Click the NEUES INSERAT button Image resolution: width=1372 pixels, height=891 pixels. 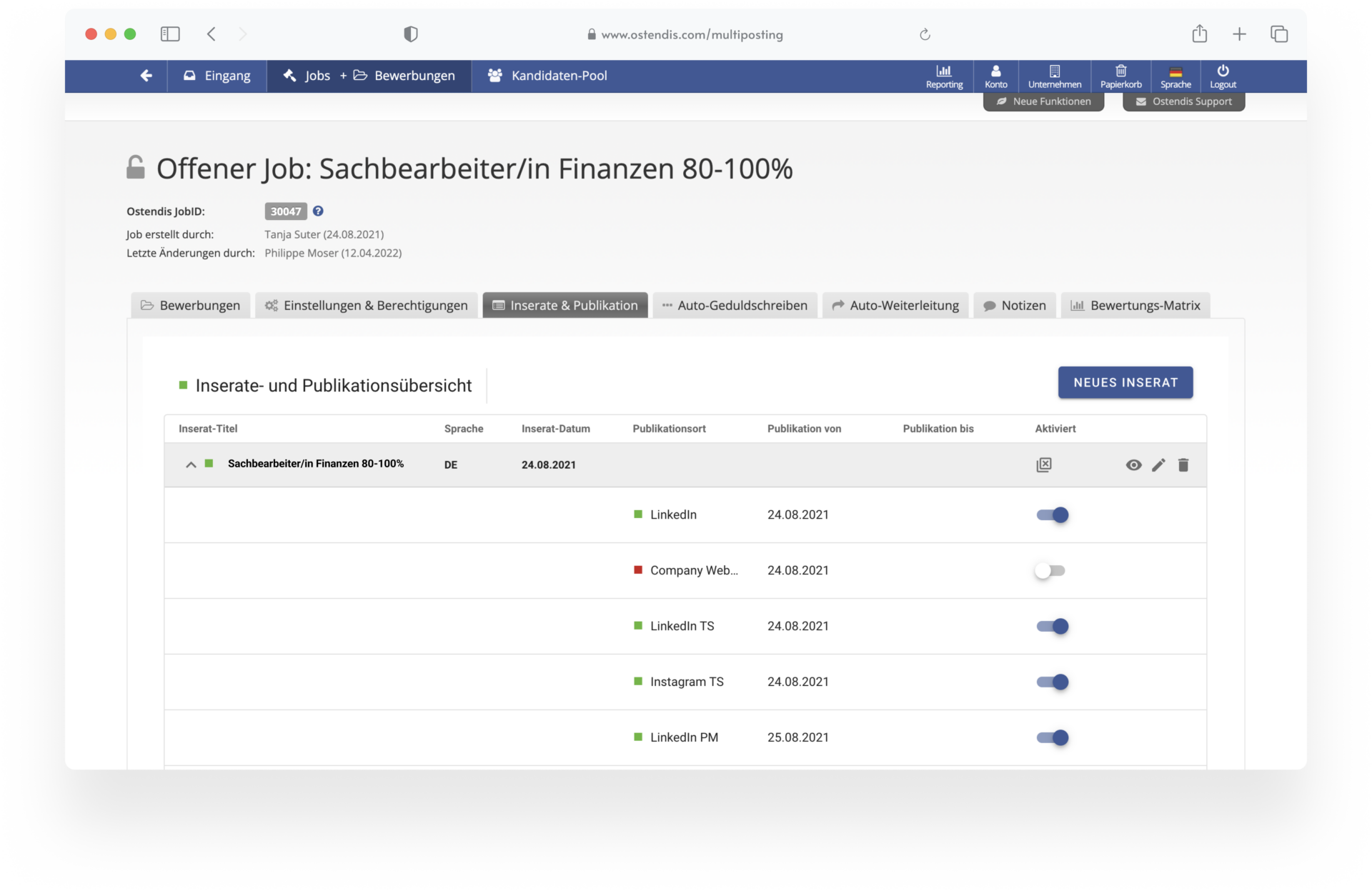(1125, 382)
